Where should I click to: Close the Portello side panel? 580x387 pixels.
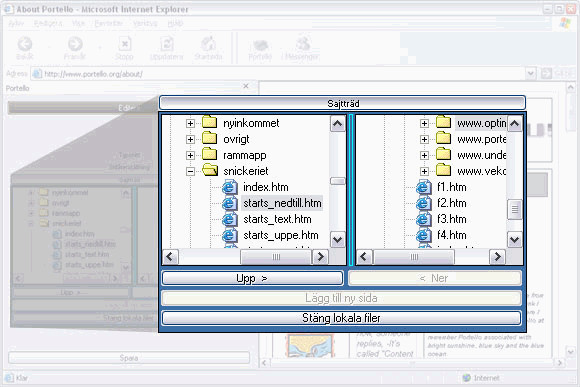(x=246, y=86)
